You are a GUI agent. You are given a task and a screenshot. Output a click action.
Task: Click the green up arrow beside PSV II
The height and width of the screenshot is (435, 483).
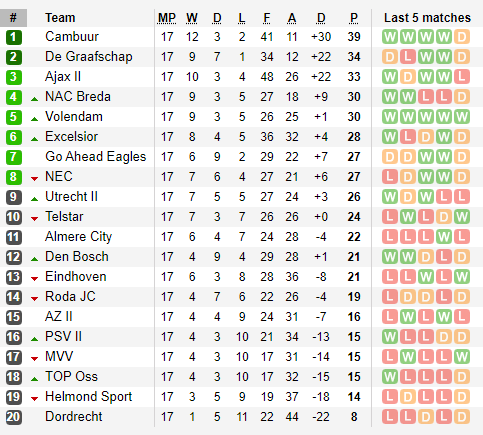[x=34, y=339]
